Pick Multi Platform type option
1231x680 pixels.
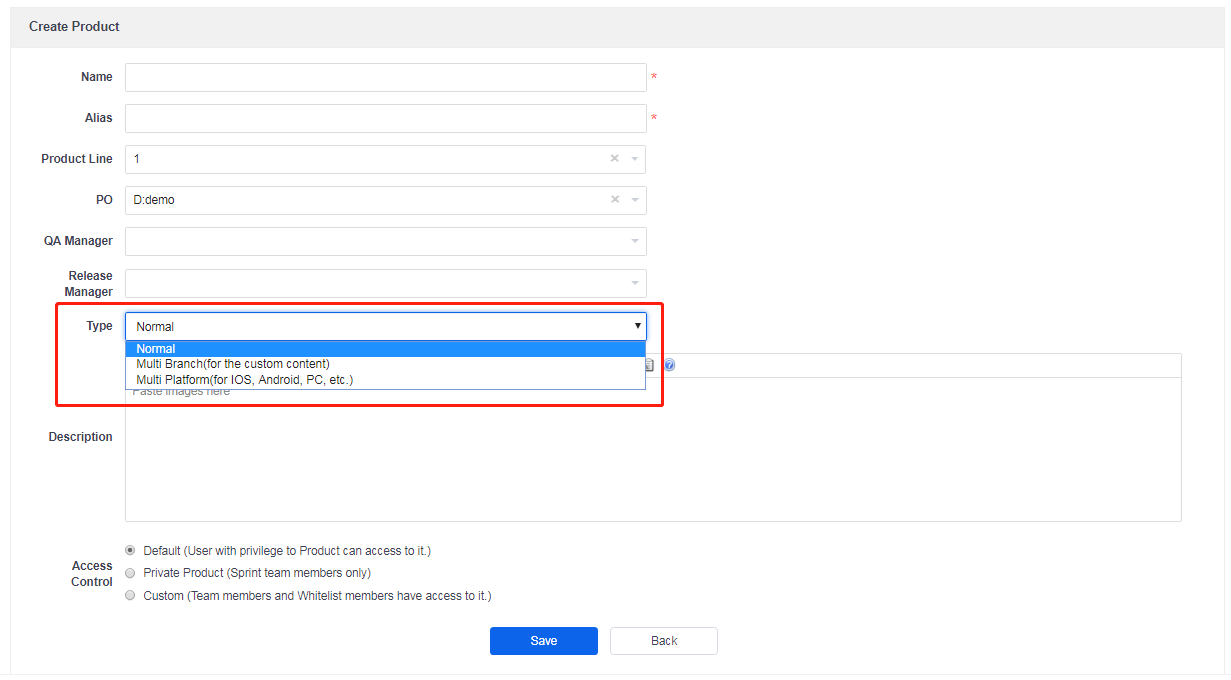pyautogui.click(x=385, y=380)
